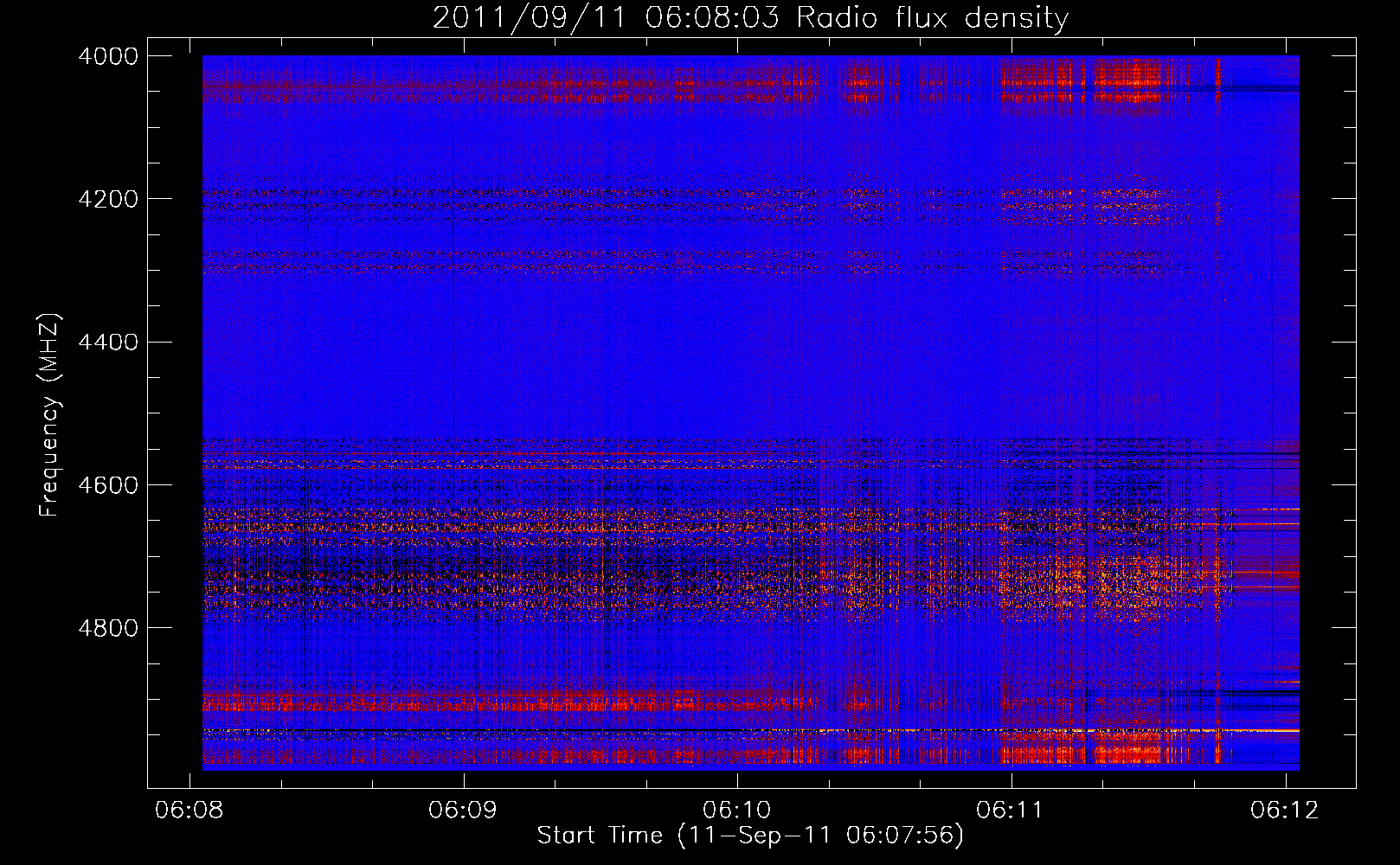This screenshot has width=1400, height=865.
Task: Click the 4200 frequency tick label
Action: coord(108,199)
